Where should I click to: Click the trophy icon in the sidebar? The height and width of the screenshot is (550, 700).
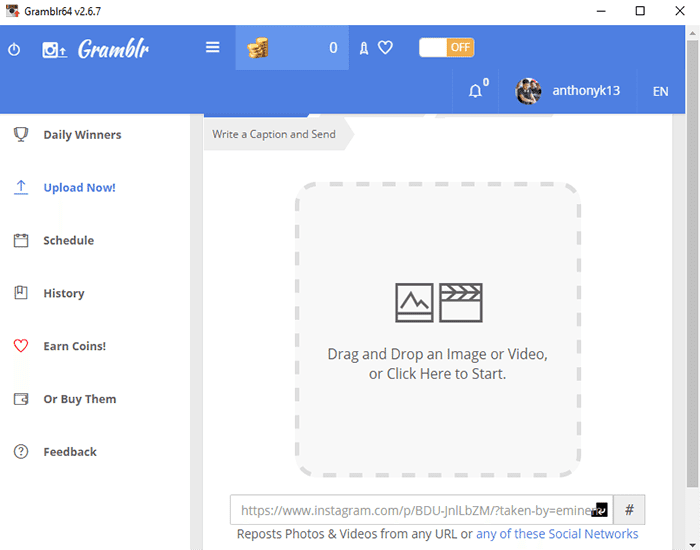click(x=21, y=134)
